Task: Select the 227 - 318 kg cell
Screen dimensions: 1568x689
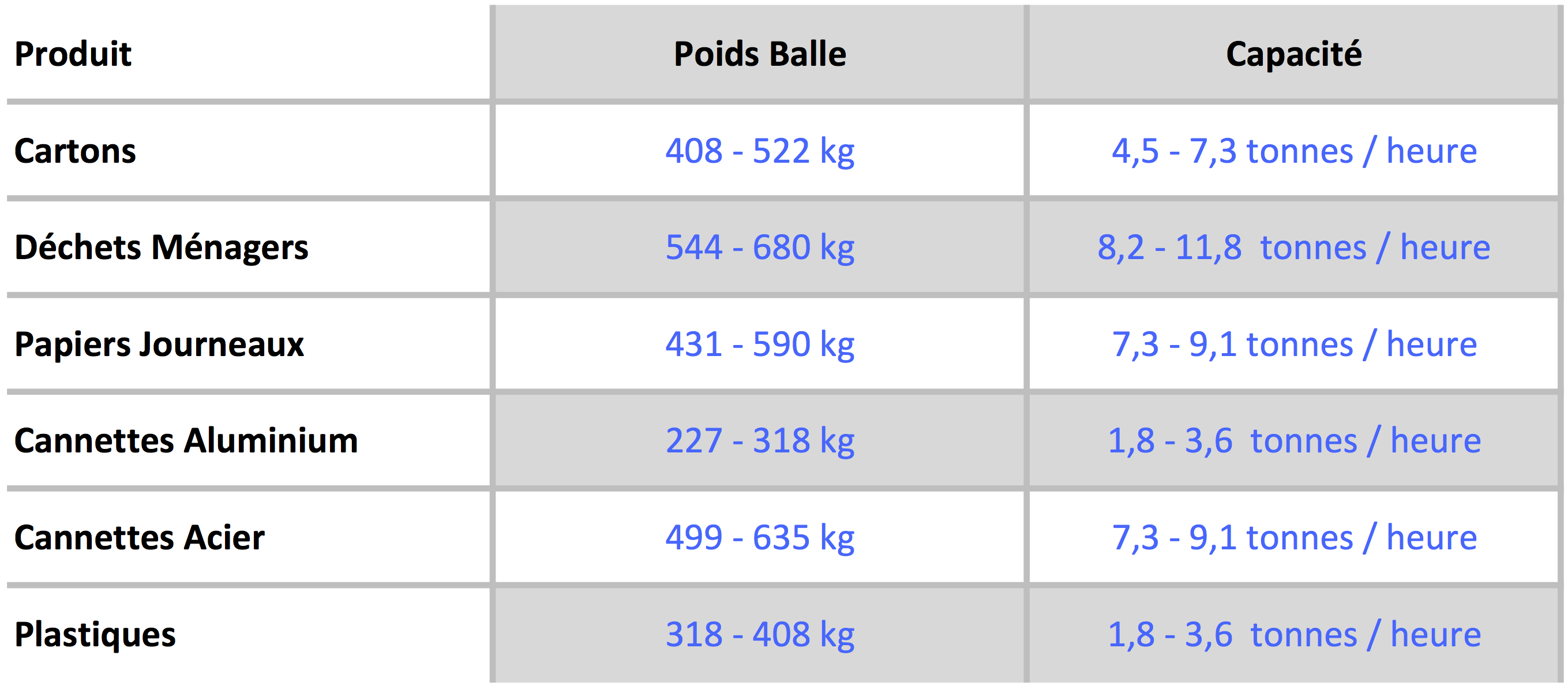Action: [760, 440]
